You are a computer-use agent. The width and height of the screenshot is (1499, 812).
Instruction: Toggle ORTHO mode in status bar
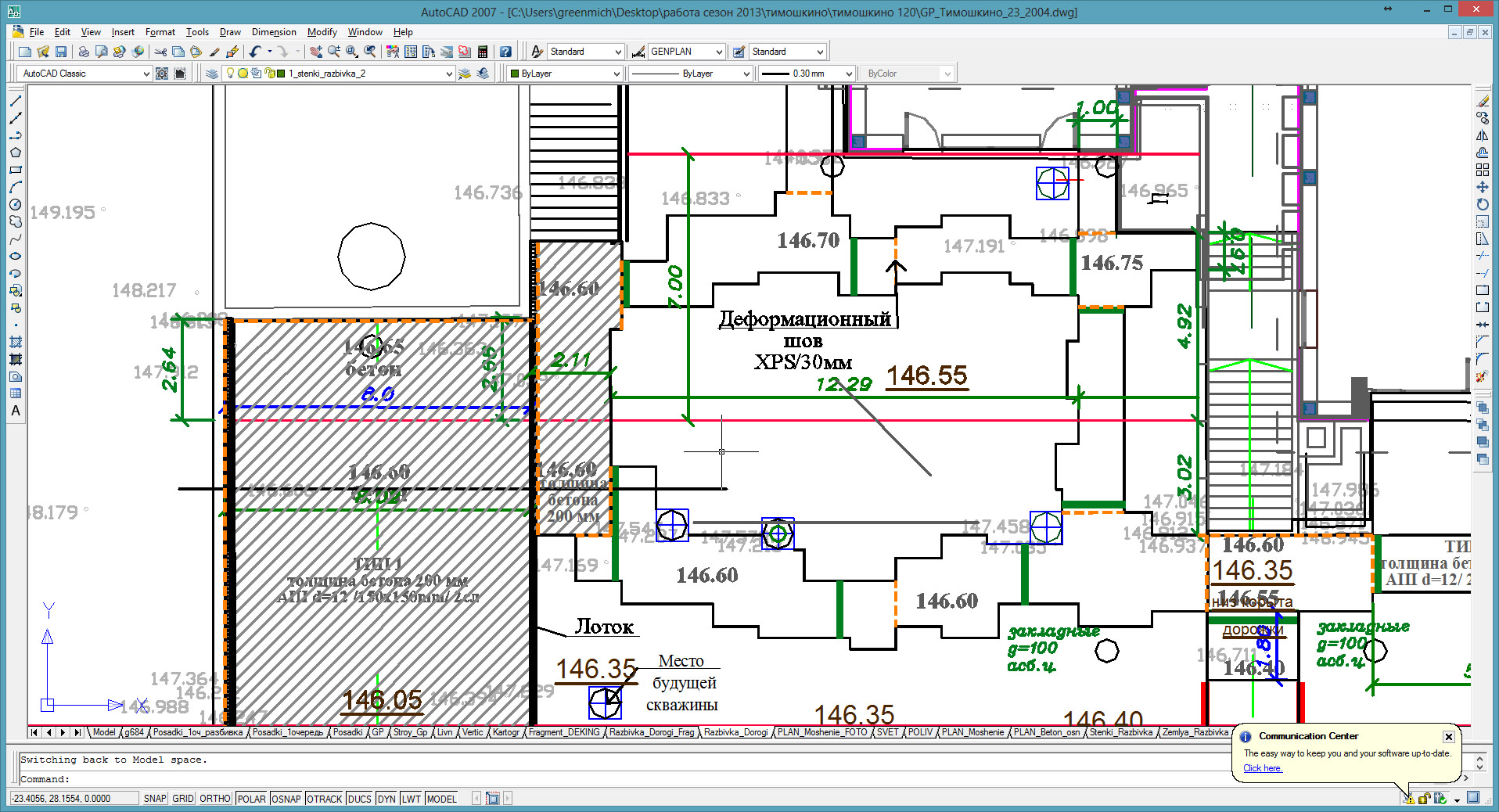coord(214,799)
